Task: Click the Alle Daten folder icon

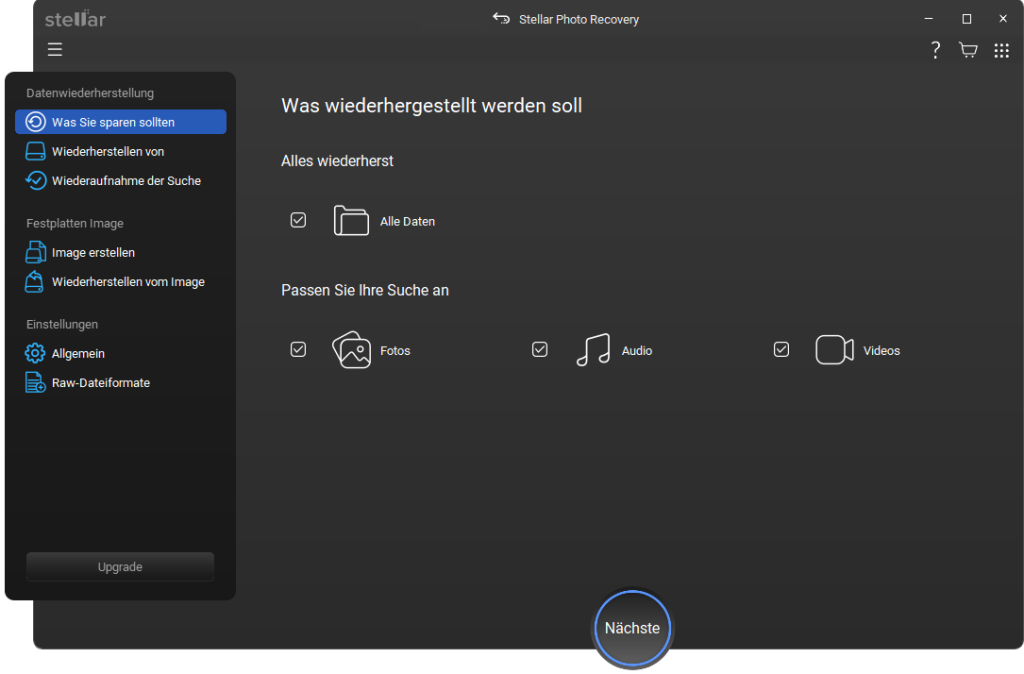Action: point(351,221)
